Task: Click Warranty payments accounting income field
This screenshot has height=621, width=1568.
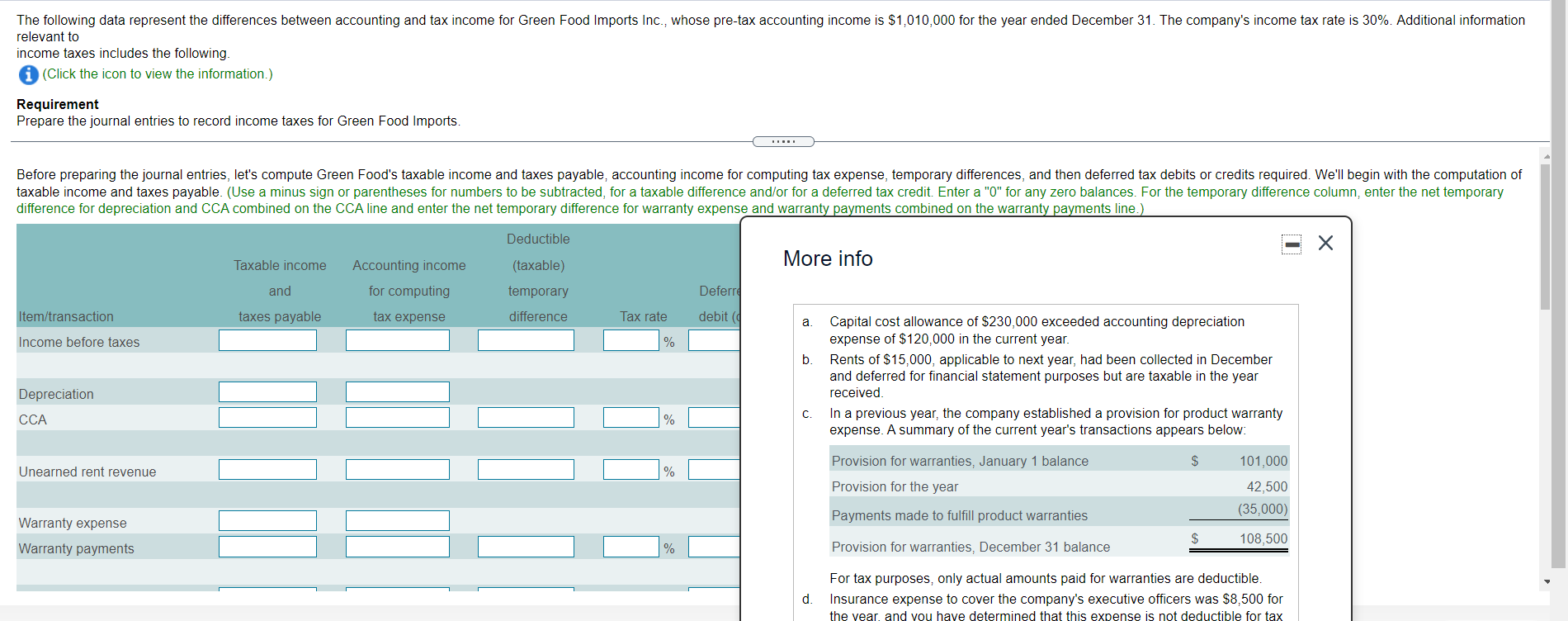Action: (x=398, y=547)
